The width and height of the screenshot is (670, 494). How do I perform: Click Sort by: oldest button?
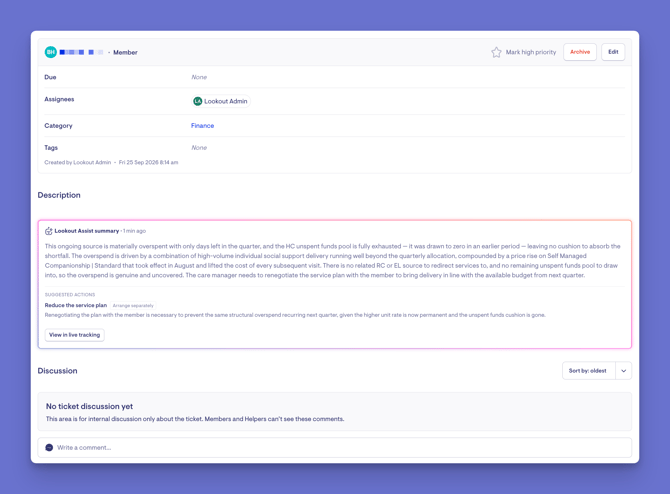click(x=588, y=371)
